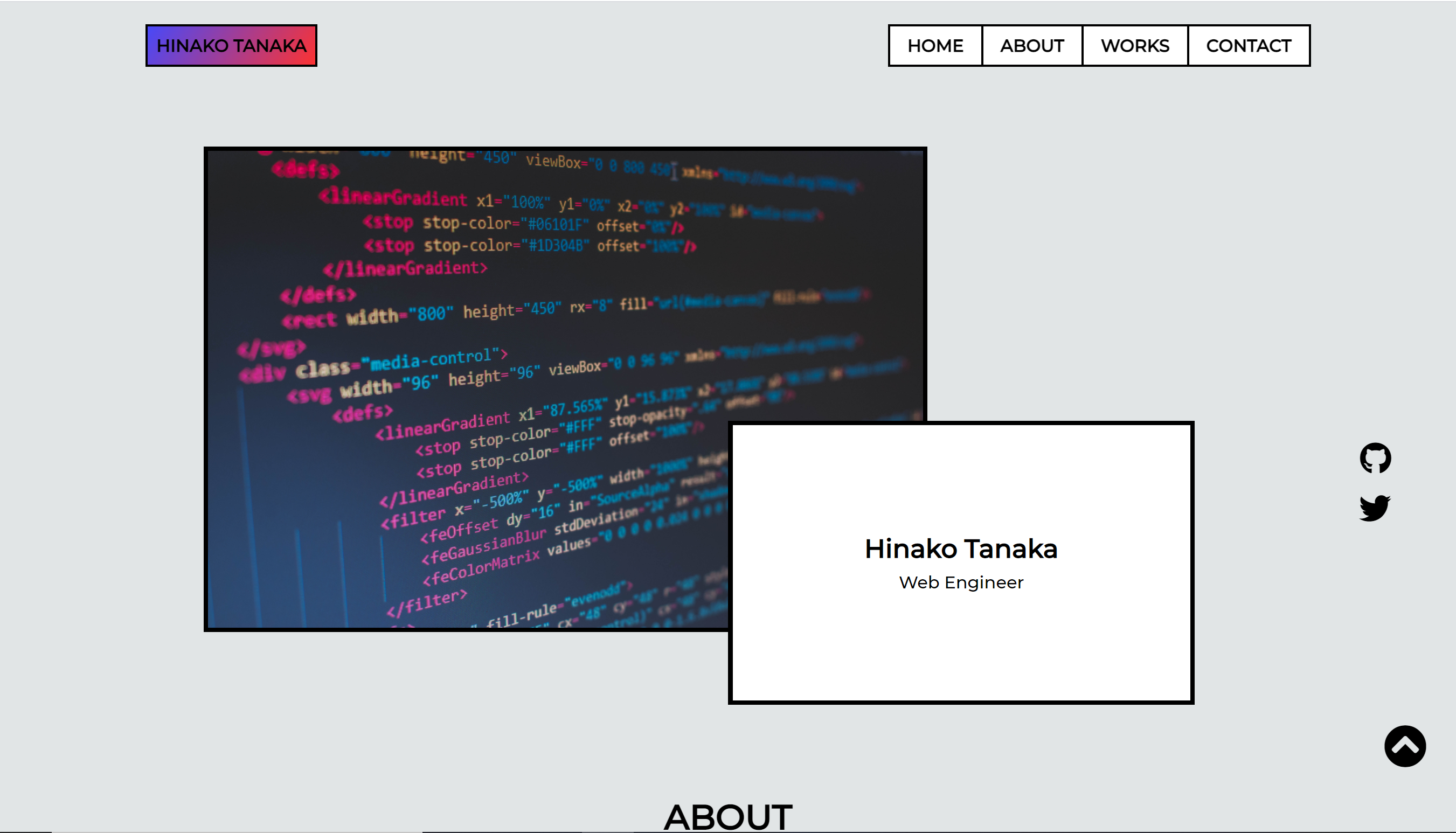Click HOME at the left of the navbar
The height and width of the screenshot is (833, 1456).
(934, 45)
